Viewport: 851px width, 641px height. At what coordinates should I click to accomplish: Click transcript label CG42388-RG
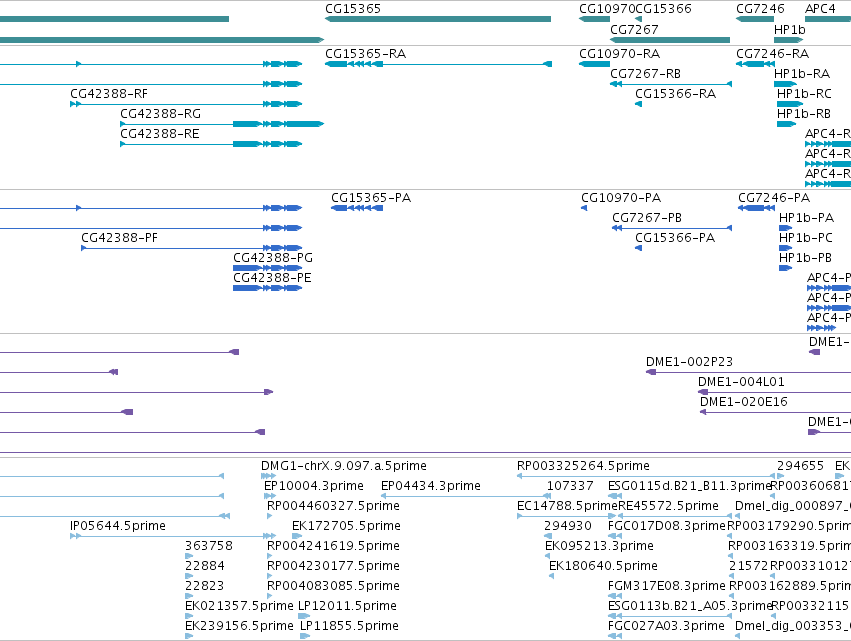160,114
